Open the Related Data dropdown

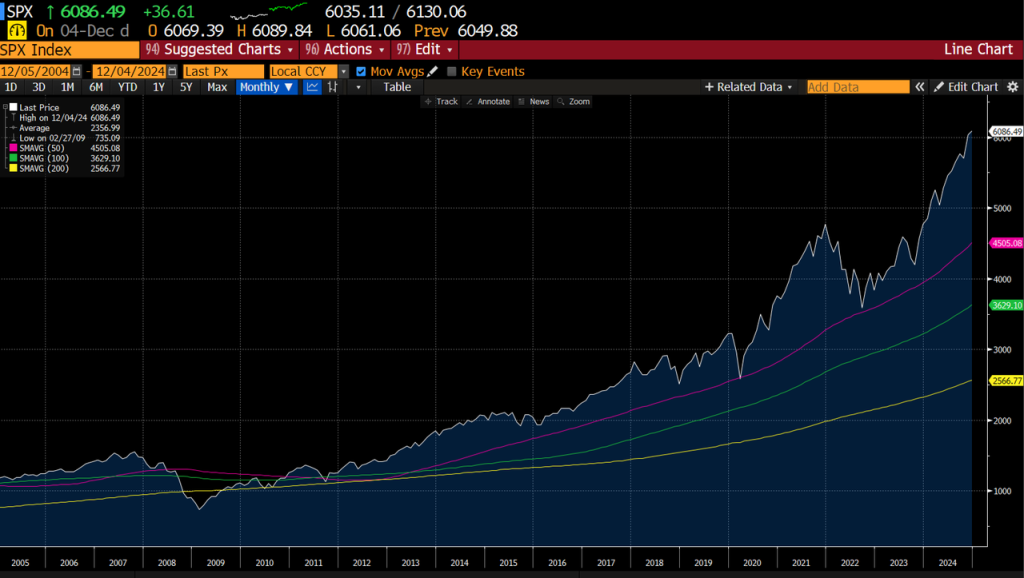(749, 87)
